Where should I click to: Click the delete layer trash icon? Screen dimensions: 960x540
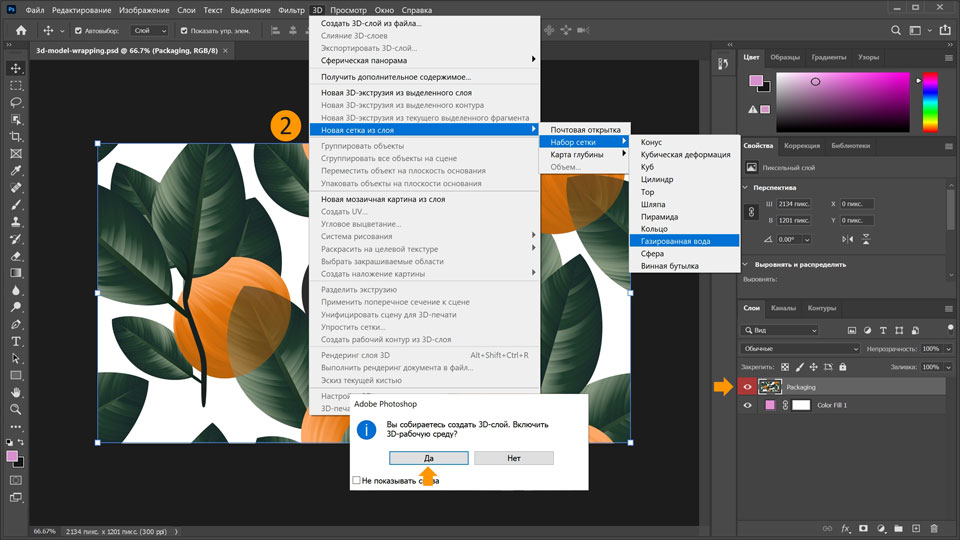(934, 528)
